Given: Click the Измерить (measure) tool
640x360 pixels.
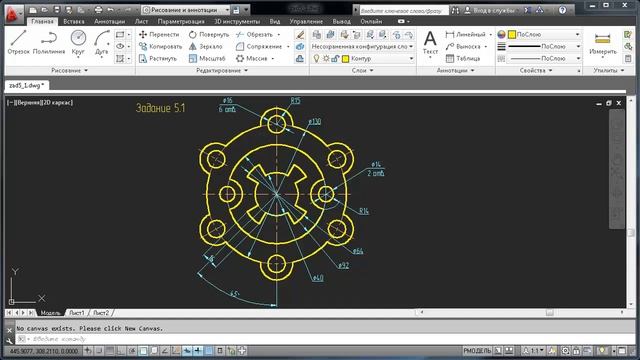Looking at the screenshot, I should click(x=603, y=43).
